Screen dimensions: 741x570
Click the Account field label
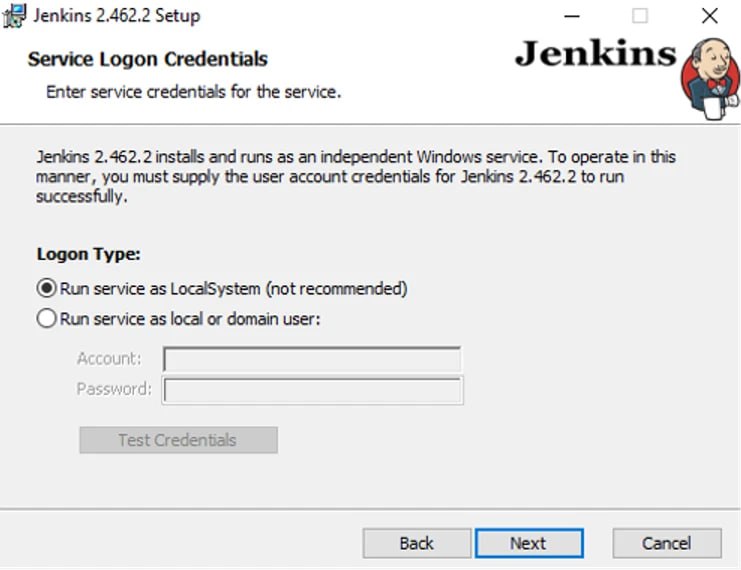[109, 359]
